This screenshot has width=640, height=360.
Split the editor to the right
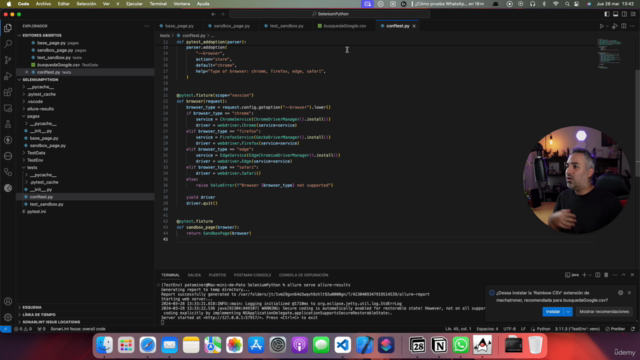pos(624,26)
